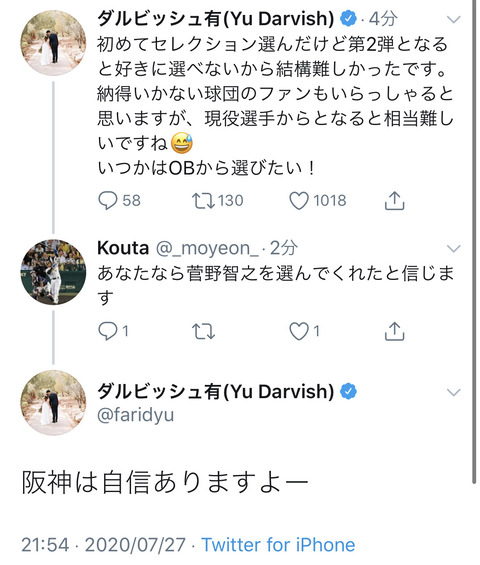Retweet Kouta's reply tweet
Screen dimensions: 480x565
click(203, 331)
